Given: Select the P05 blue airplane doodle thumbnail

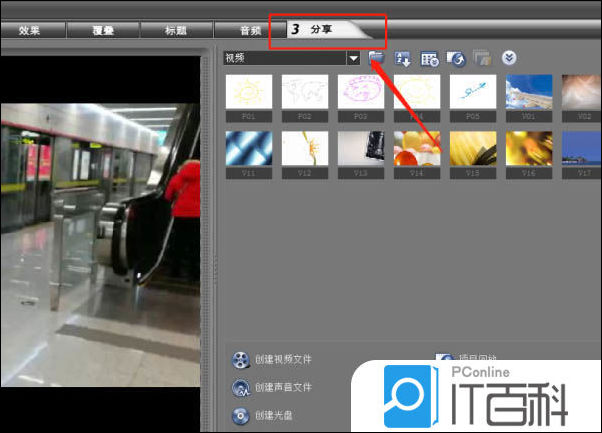Looking at the screenshot, I should coord(473,92).
